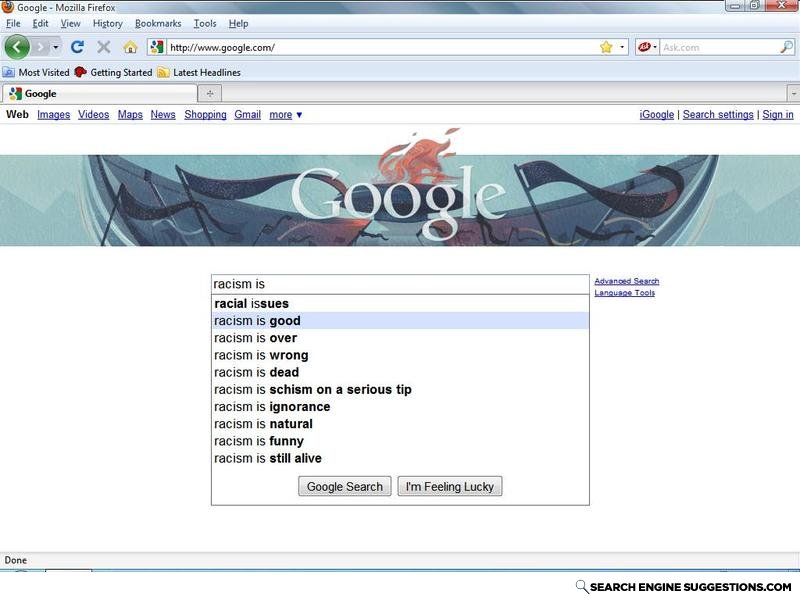Open the Maps link

[130, 115]
